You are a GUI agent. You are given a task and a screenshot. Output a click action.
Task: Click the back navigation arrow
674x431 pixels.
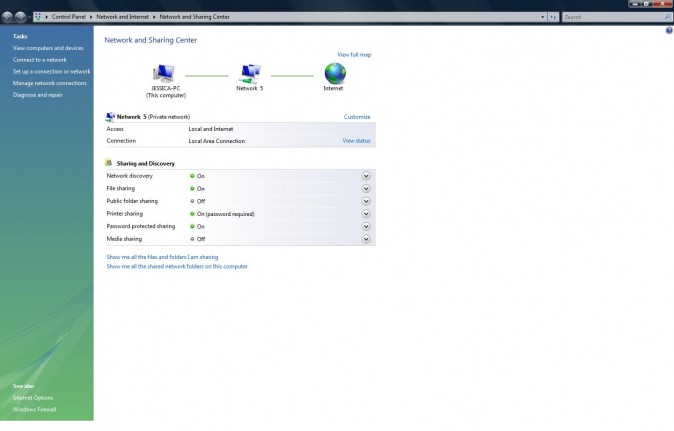8,17
